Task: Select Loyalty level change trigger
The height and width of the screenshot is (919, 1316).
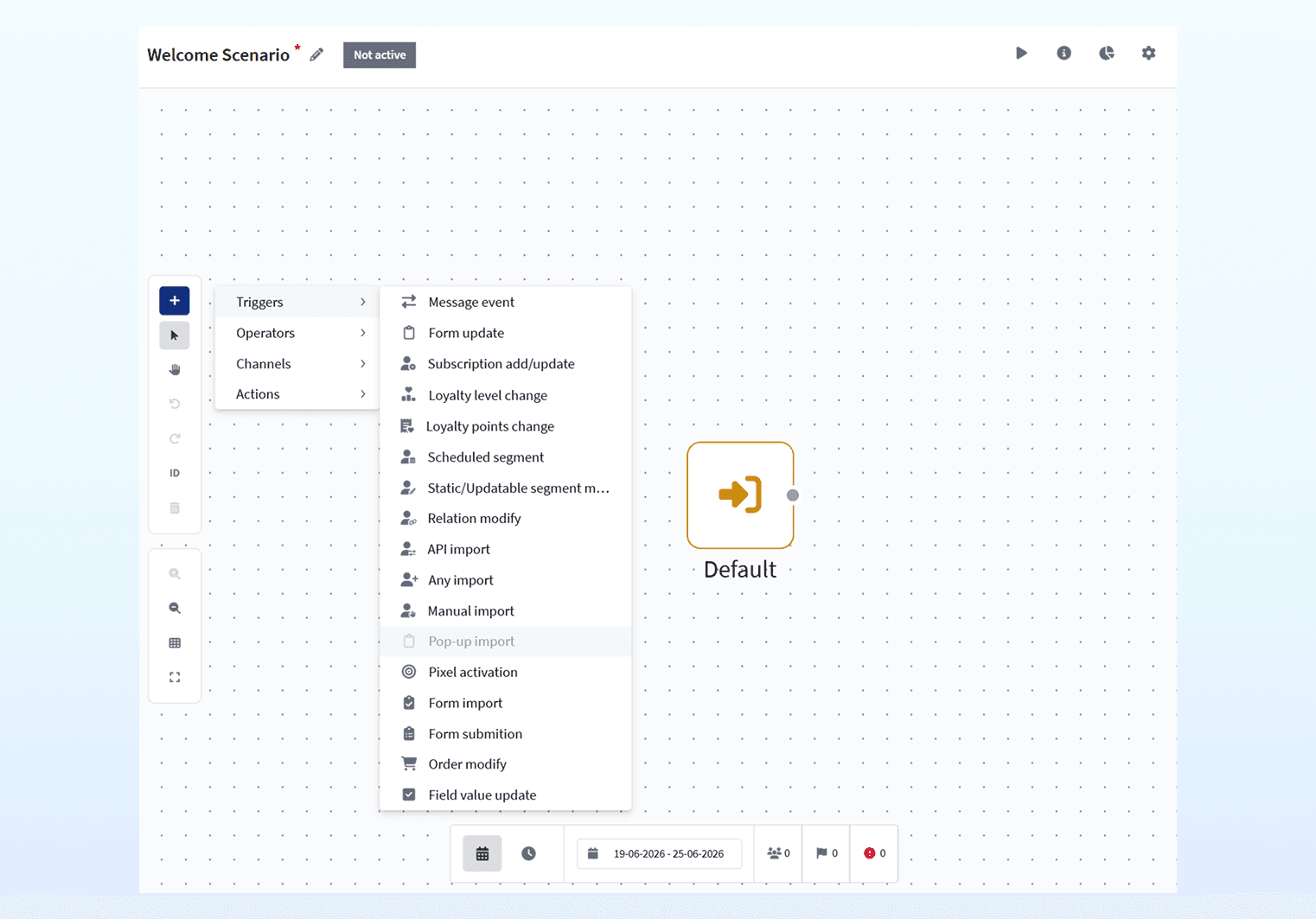Action: (x=506, y=395)
